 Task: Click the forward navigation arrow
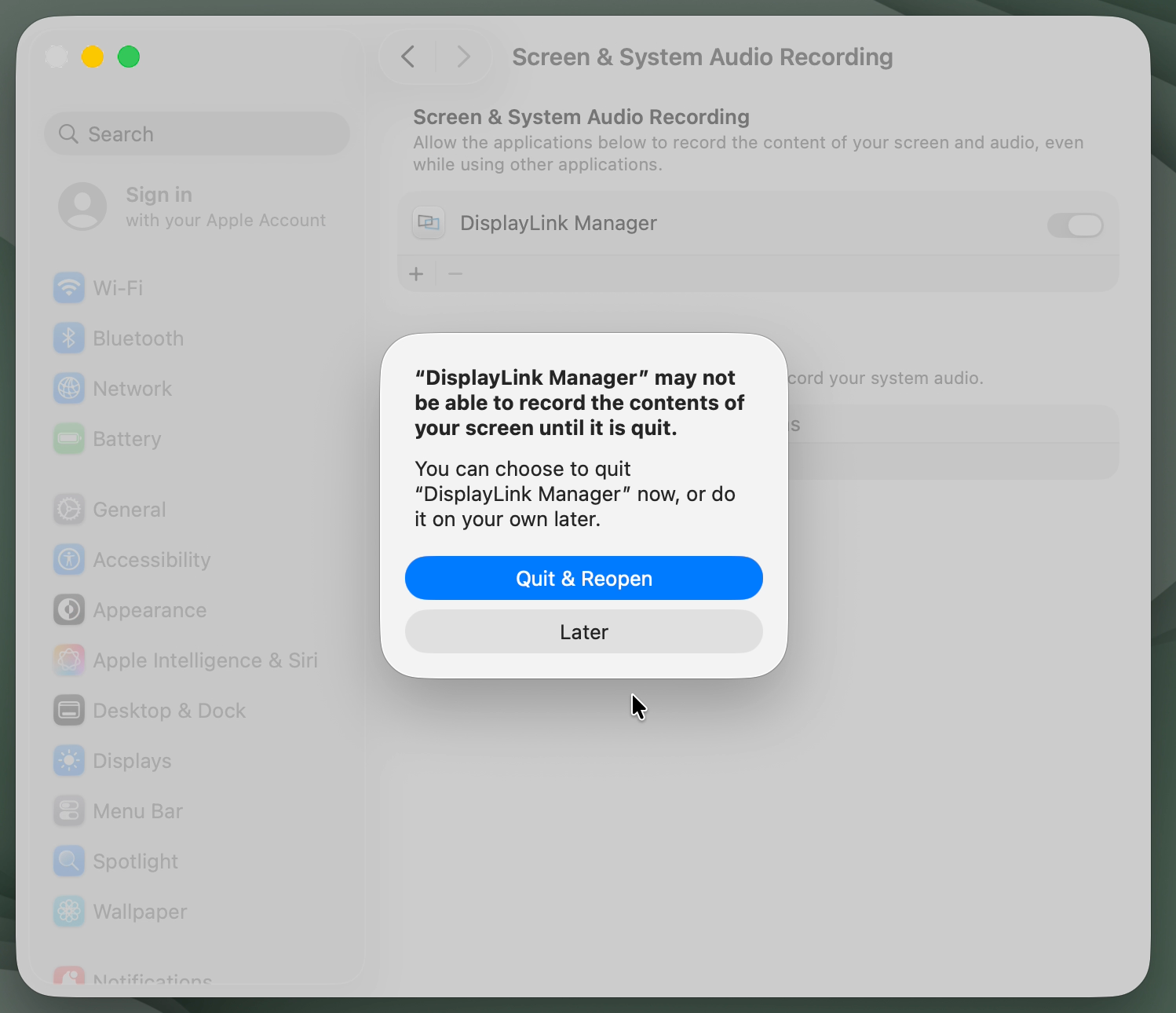click(x=463, y=57)
